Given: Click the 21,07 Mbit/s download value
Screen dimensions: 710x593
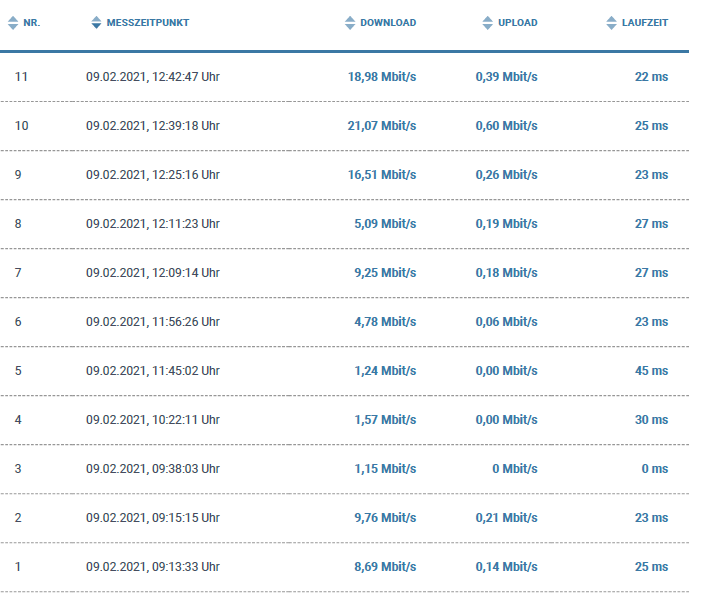Looking at the screenshot, I should click(382, 125).
